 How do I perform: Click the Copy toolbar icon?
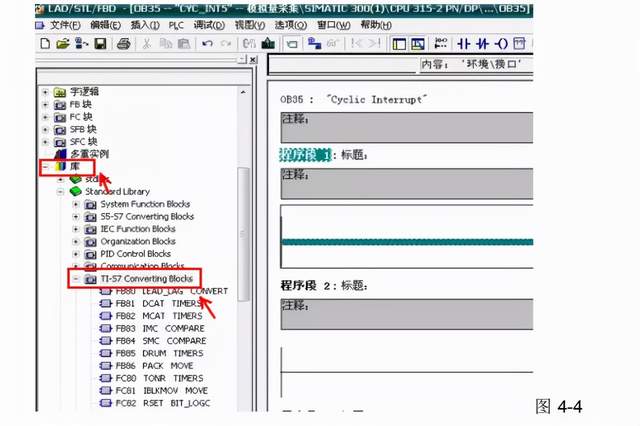click(x=166, y=44)
